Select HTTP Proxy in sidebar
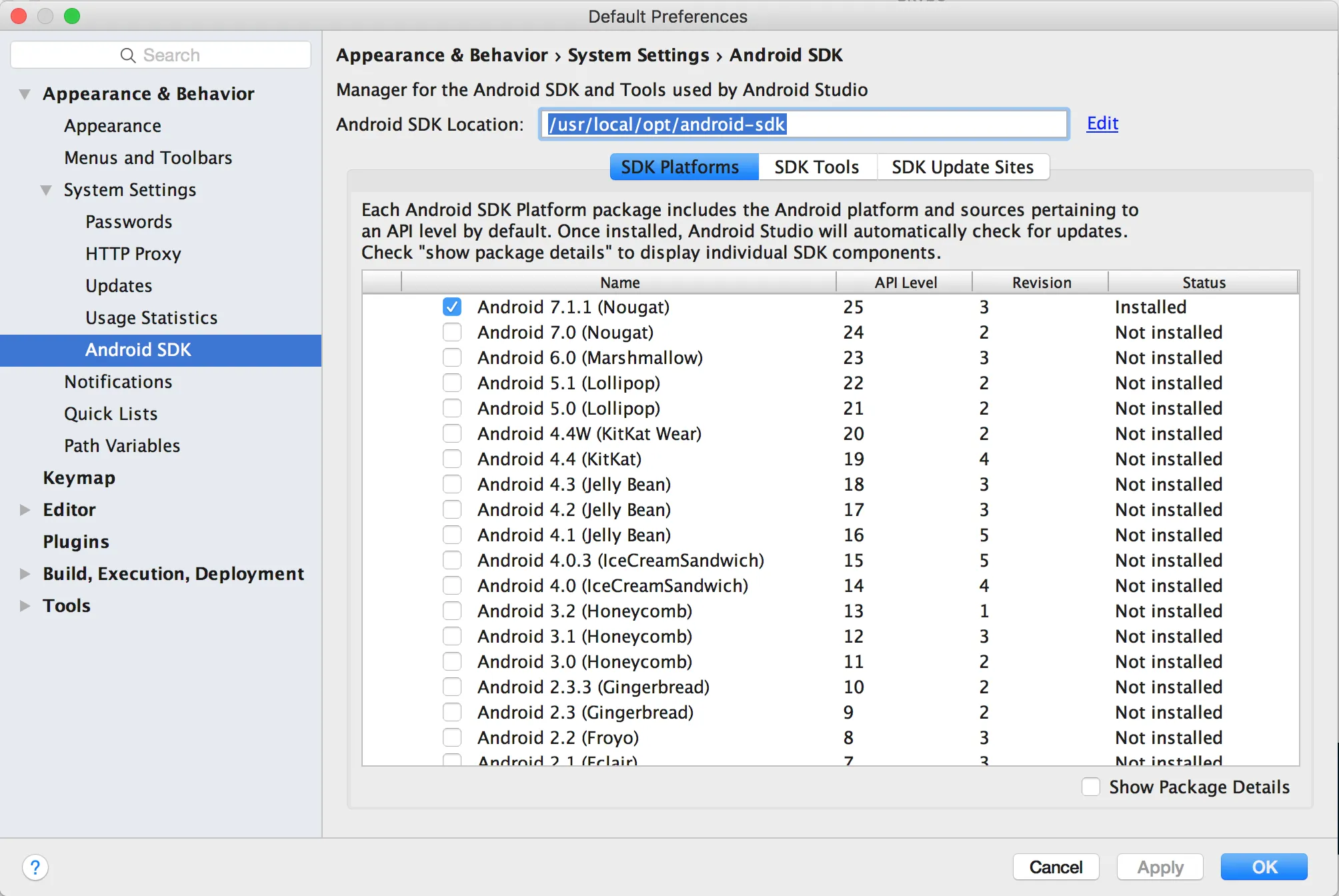The image size is (1339, 896). 133,254
